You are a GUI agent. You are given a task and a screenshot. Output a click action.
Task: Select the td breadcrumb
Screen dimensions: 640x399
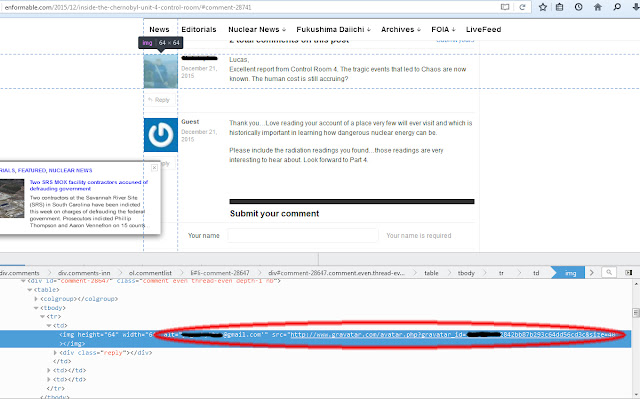(536, 273)
